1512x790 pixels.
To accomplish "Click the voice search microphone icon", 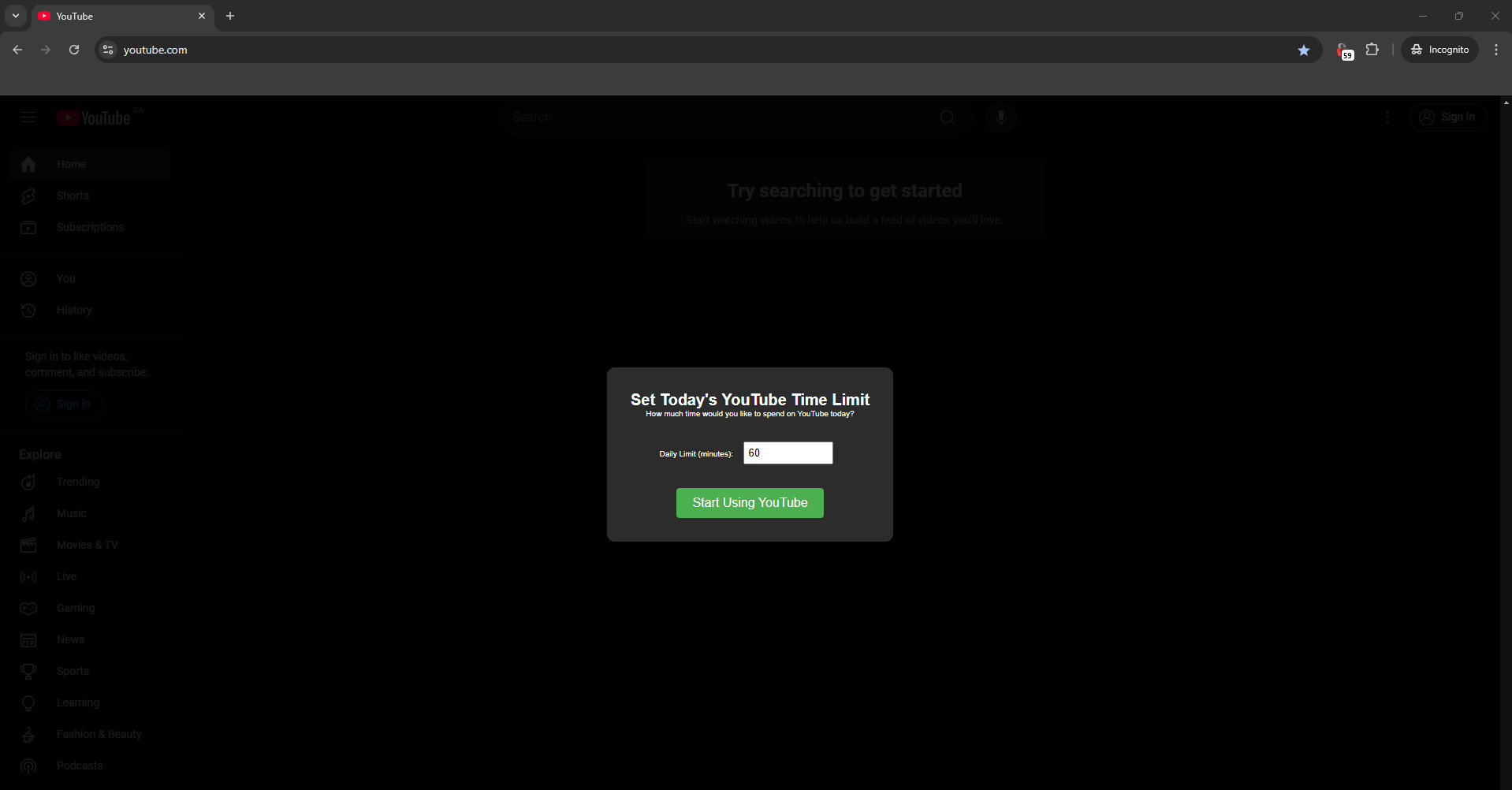I will [x=1000, y=117].
